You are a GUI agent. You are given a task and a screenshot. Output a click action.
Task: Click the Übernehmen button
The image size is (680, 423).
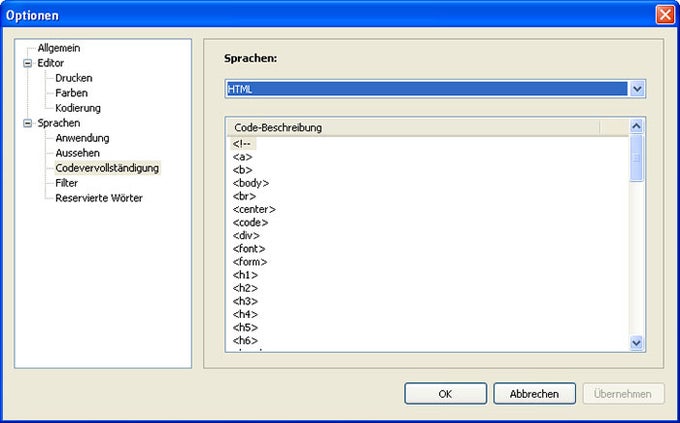point(623,393)
